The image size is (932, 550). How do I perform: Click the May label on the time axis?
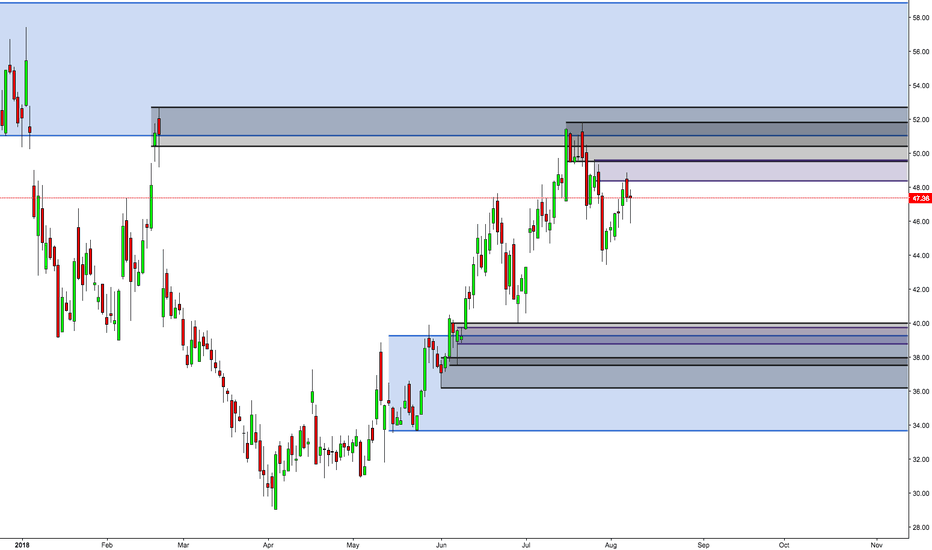[x=353, y=545]
